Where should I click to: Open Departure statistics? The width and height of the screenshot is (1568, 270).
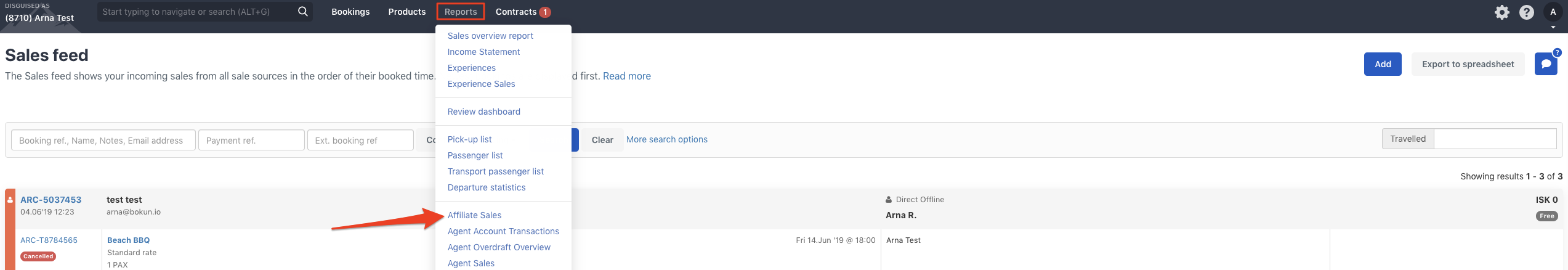(x=487, y=187)
